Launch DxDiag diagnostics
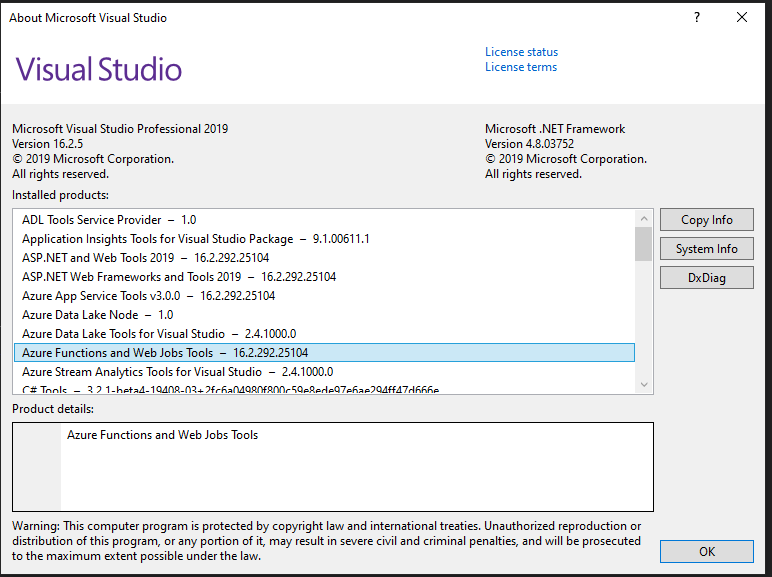 [x=707, y=278]
